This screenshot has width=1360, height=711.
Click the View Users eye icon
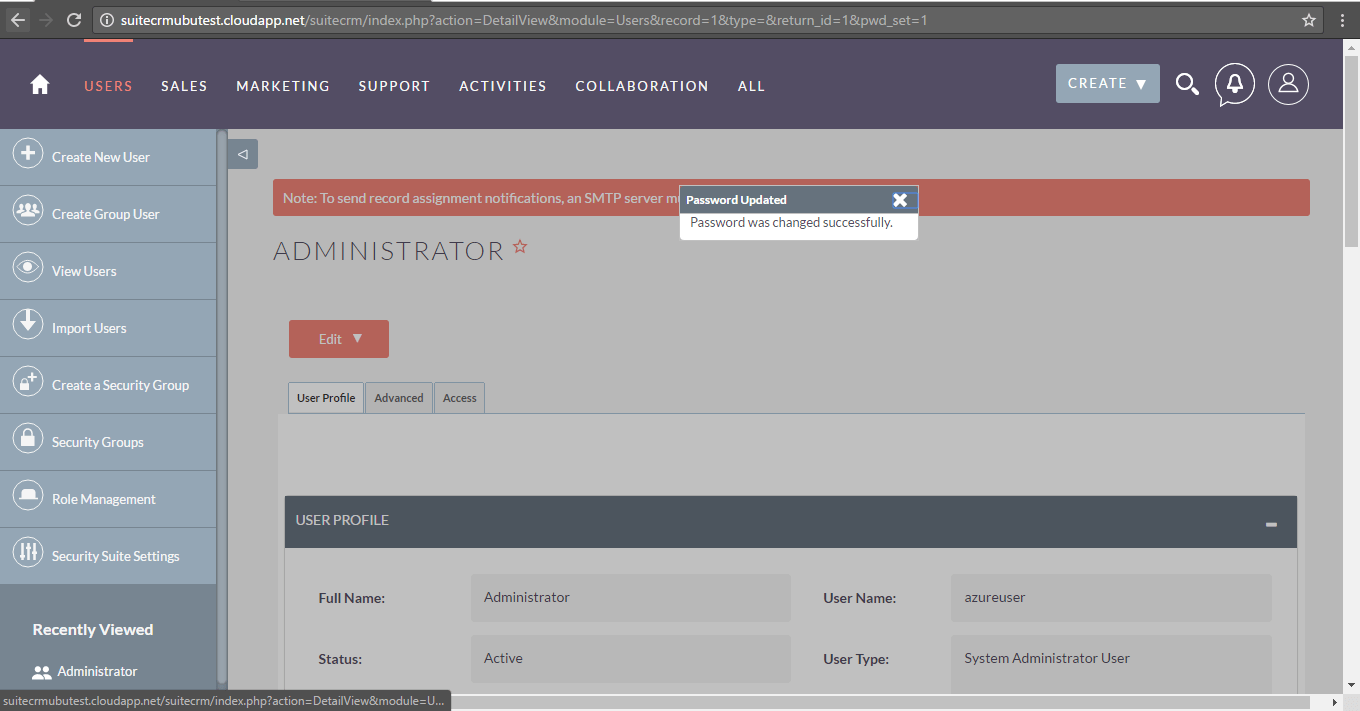click(27, 269)
